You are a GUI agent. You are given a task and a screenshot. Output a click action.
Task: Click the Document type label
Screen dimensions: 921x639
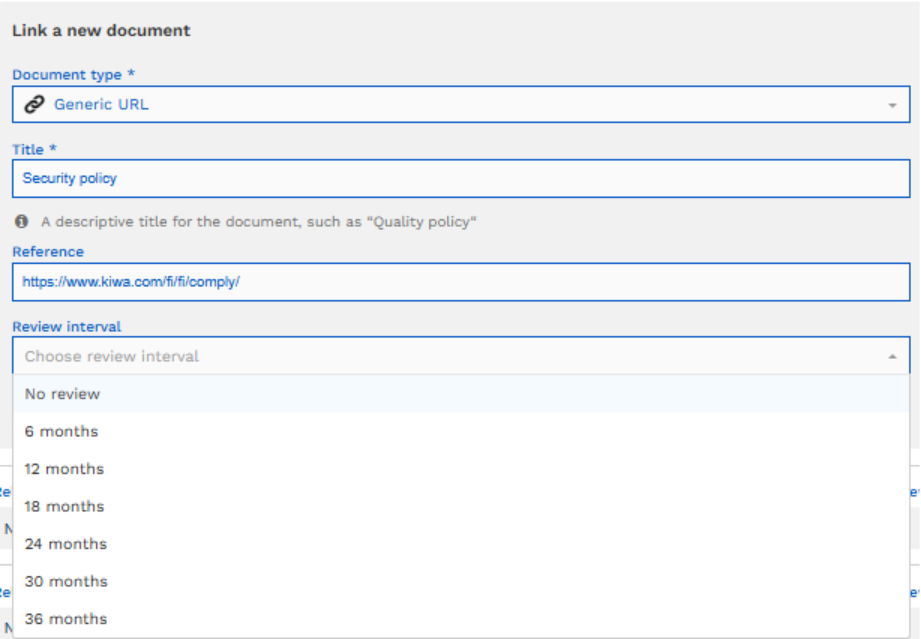[x=66, y=75]
